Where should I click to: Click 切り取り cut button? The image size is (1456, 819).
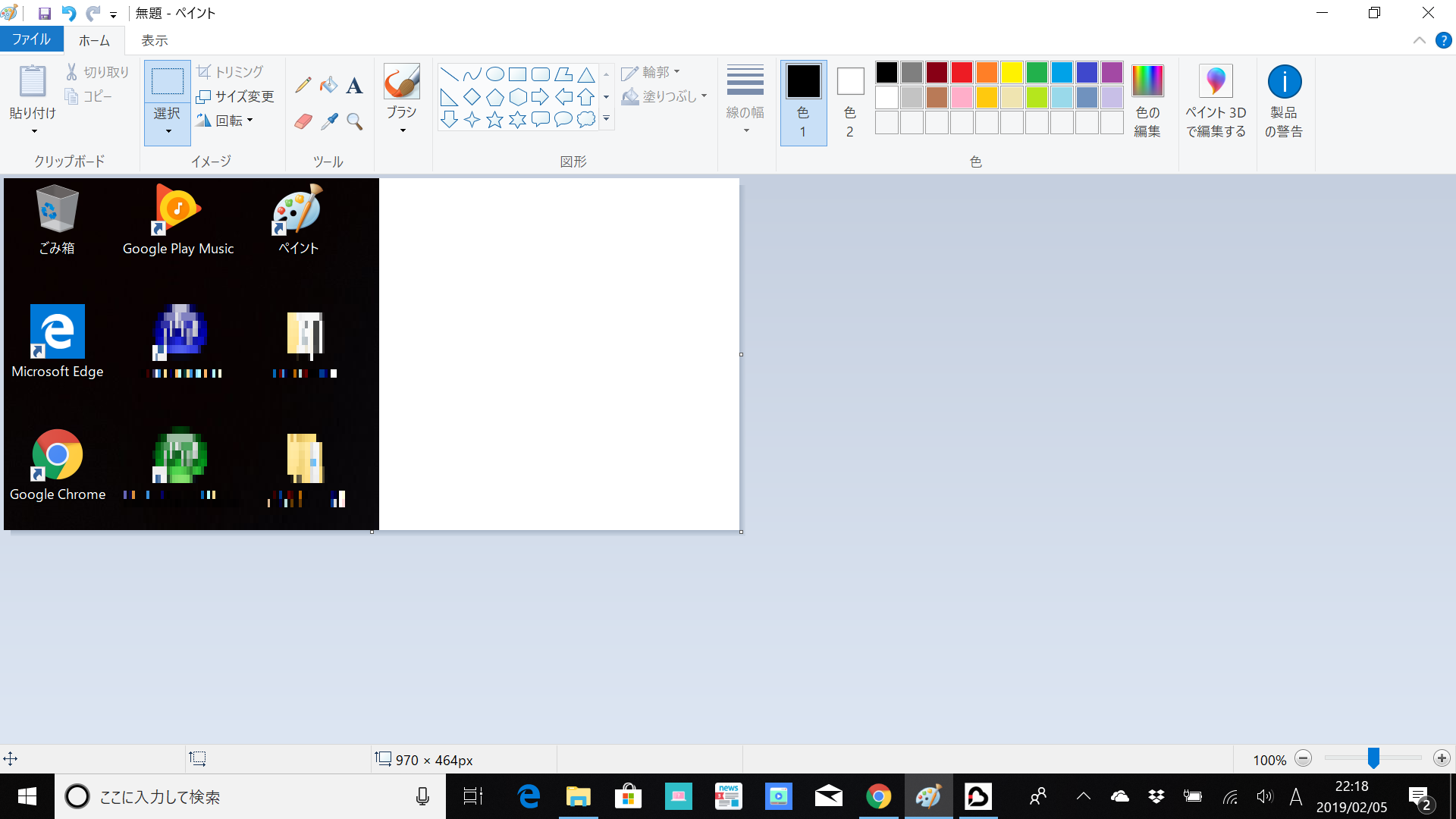[97, 72]
